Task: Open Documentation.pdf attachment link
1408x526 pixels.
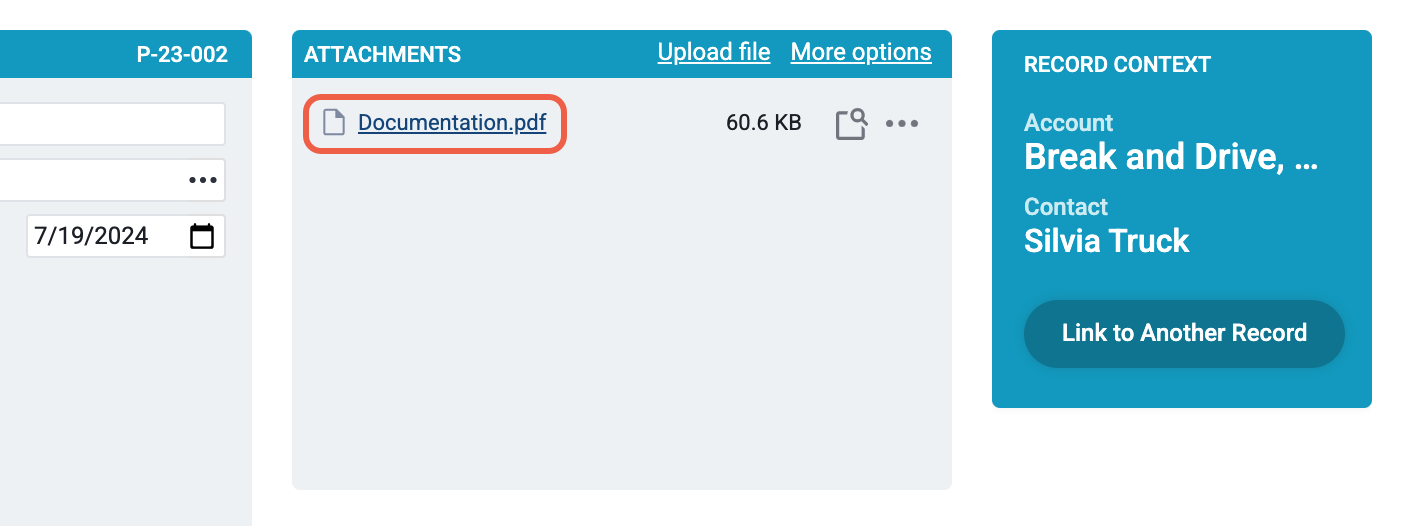Action: click(x=452, y=123)
